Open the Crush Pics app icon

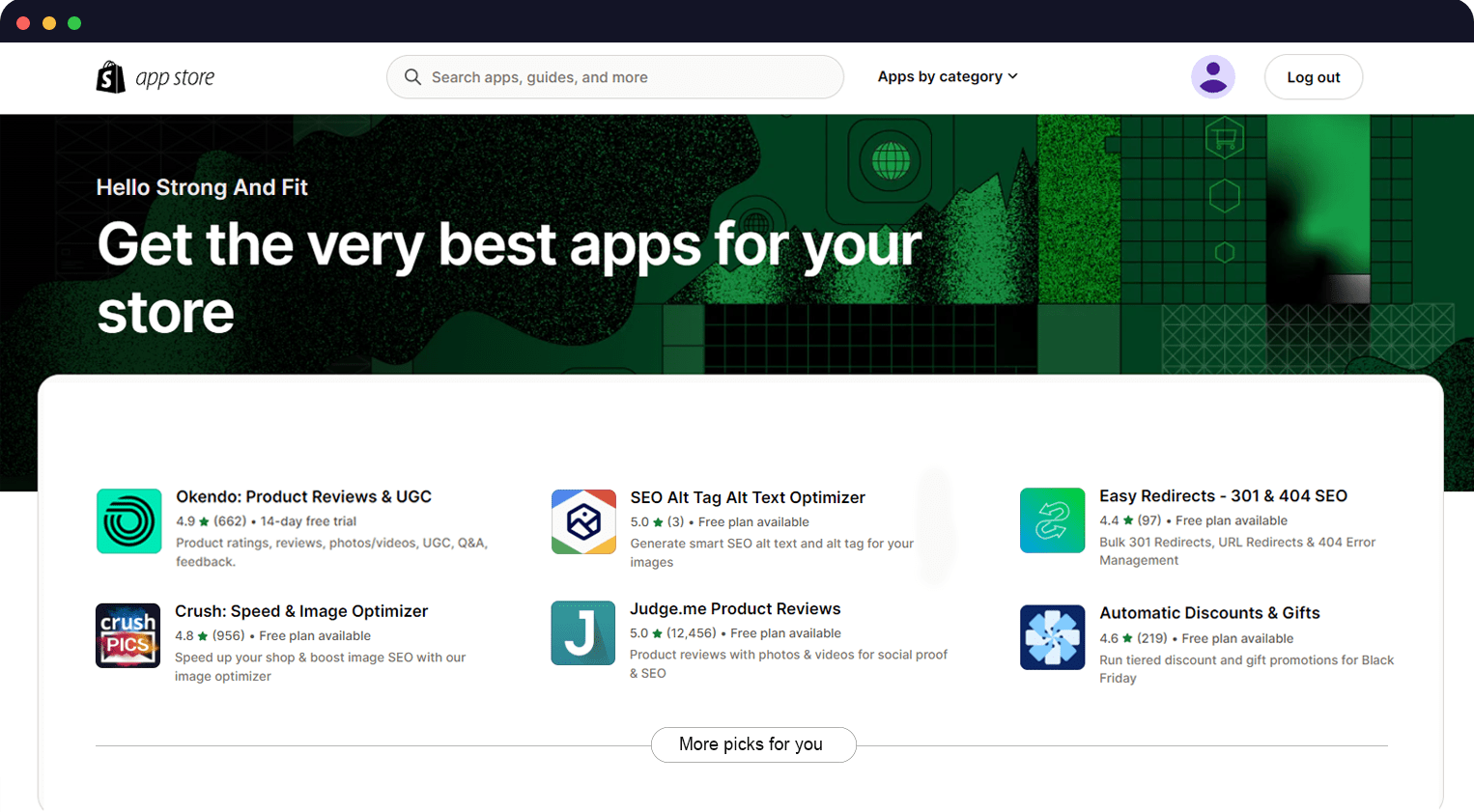[128, 635]
